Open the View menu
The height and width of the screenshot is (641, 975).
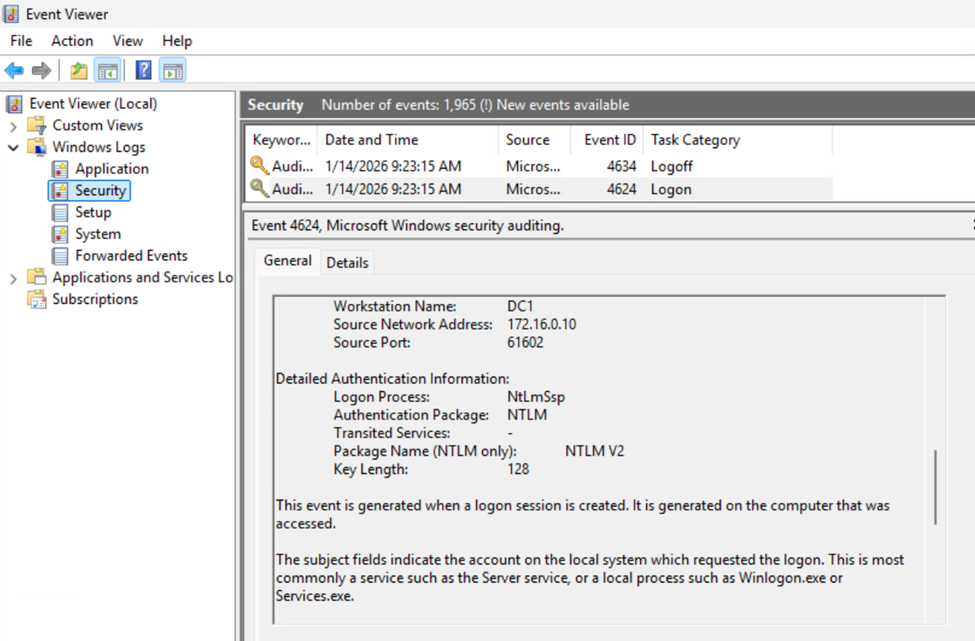[x=127, y=41]
